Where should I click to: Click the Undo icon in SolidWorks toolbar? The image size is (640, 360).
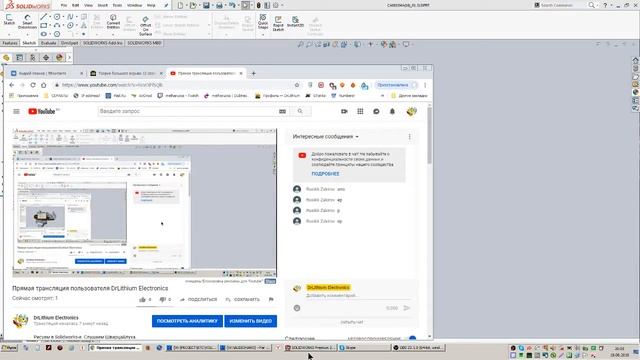(x=232, y=5)
